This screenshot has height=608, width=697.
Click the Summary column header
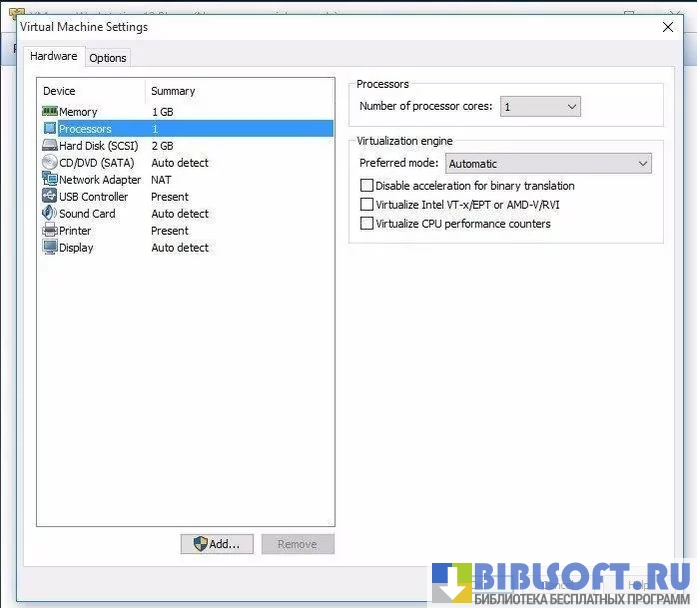point(173,91)
